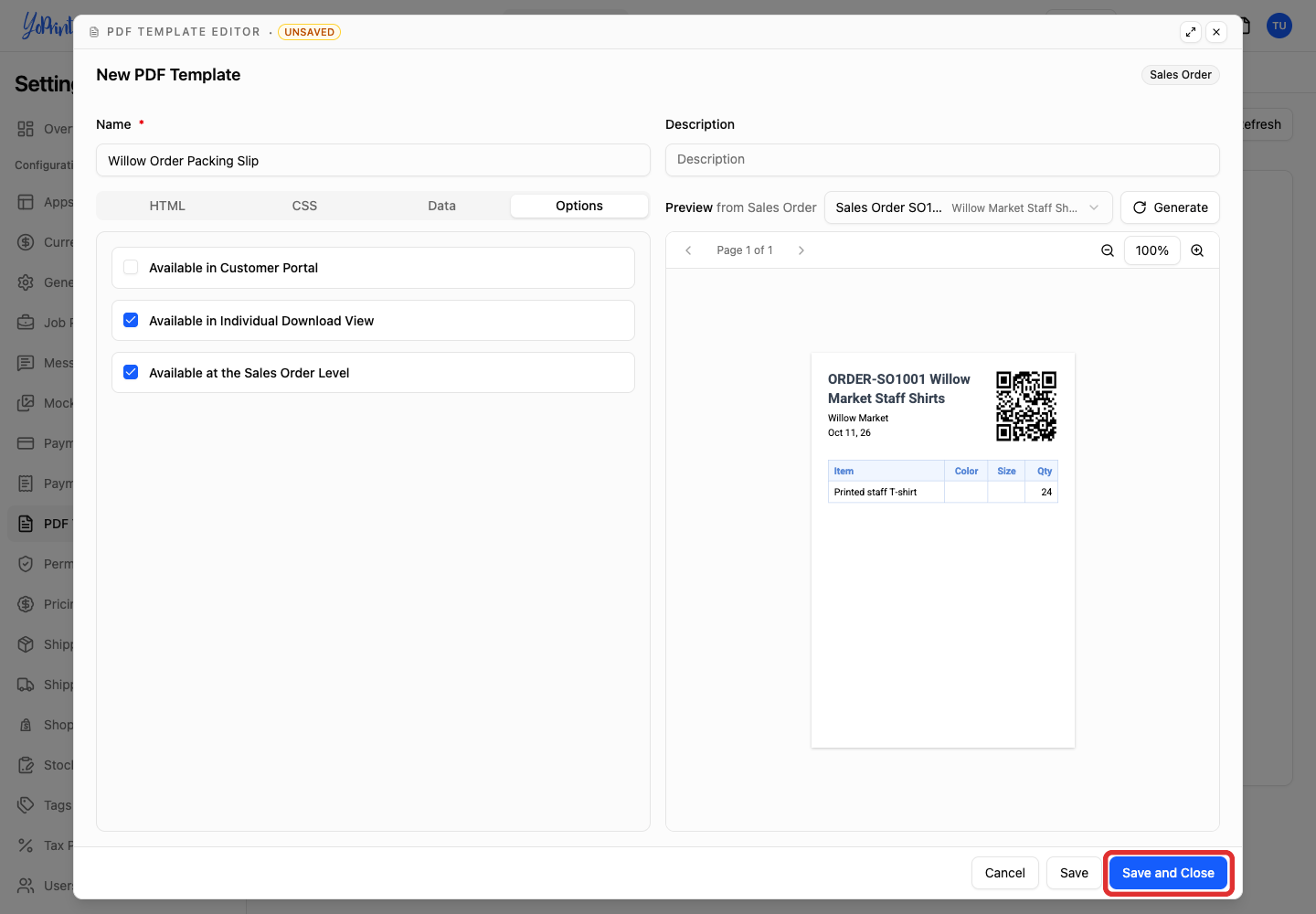The width and height of the screenshot is (1316, 914).
Task: Uncheck Available at the Sales Order Level
Action: [x=131, y=373]
